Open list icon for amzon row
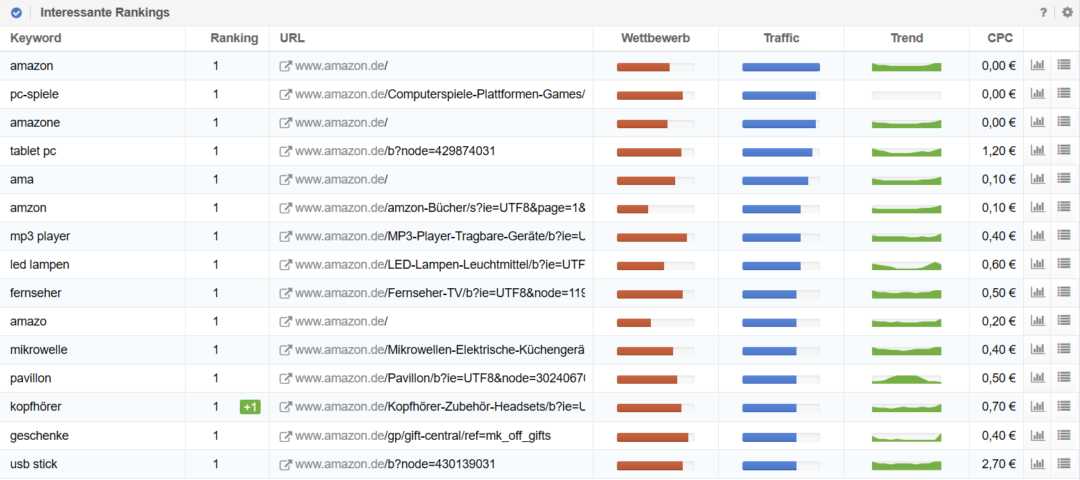 (x=1064, y=207)
